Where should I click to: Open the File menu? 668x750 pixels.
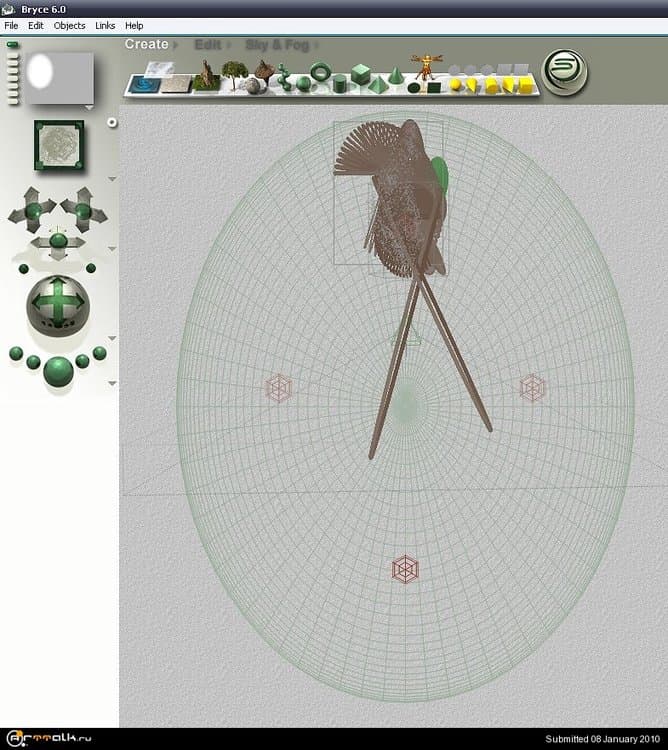pyautogui.click(x=11, y=25)
